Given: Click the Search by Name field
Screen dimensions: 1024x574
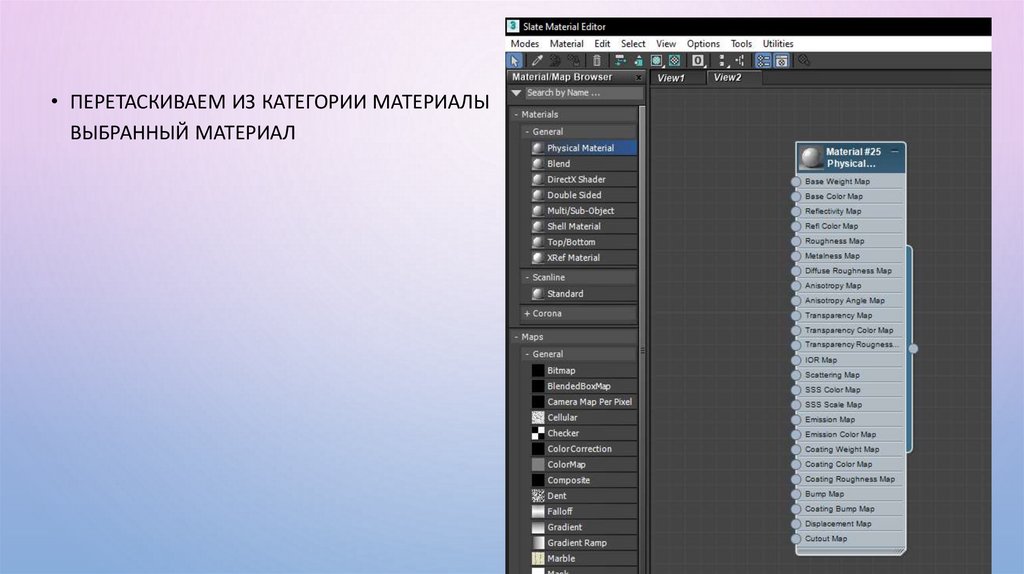Looking at the screenshot, I should (584, 93).
